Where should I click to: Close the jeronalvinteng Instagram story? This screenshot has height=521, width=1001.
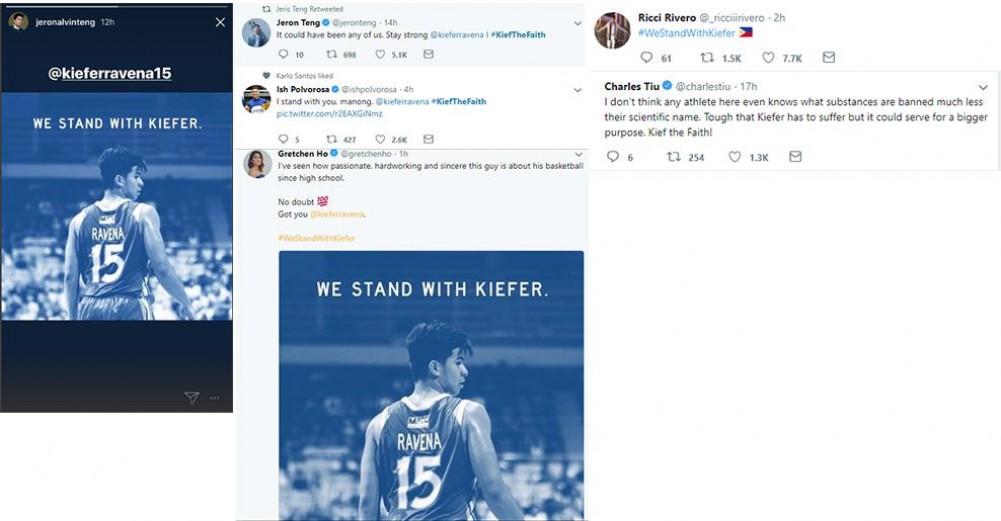click(x=220, y=22)
